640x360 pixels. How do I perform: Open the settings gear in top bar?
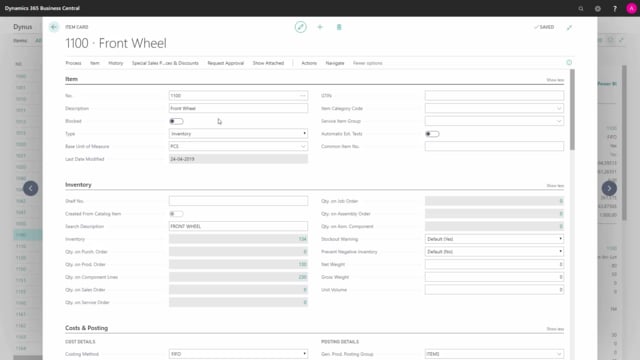coord(598,8)
